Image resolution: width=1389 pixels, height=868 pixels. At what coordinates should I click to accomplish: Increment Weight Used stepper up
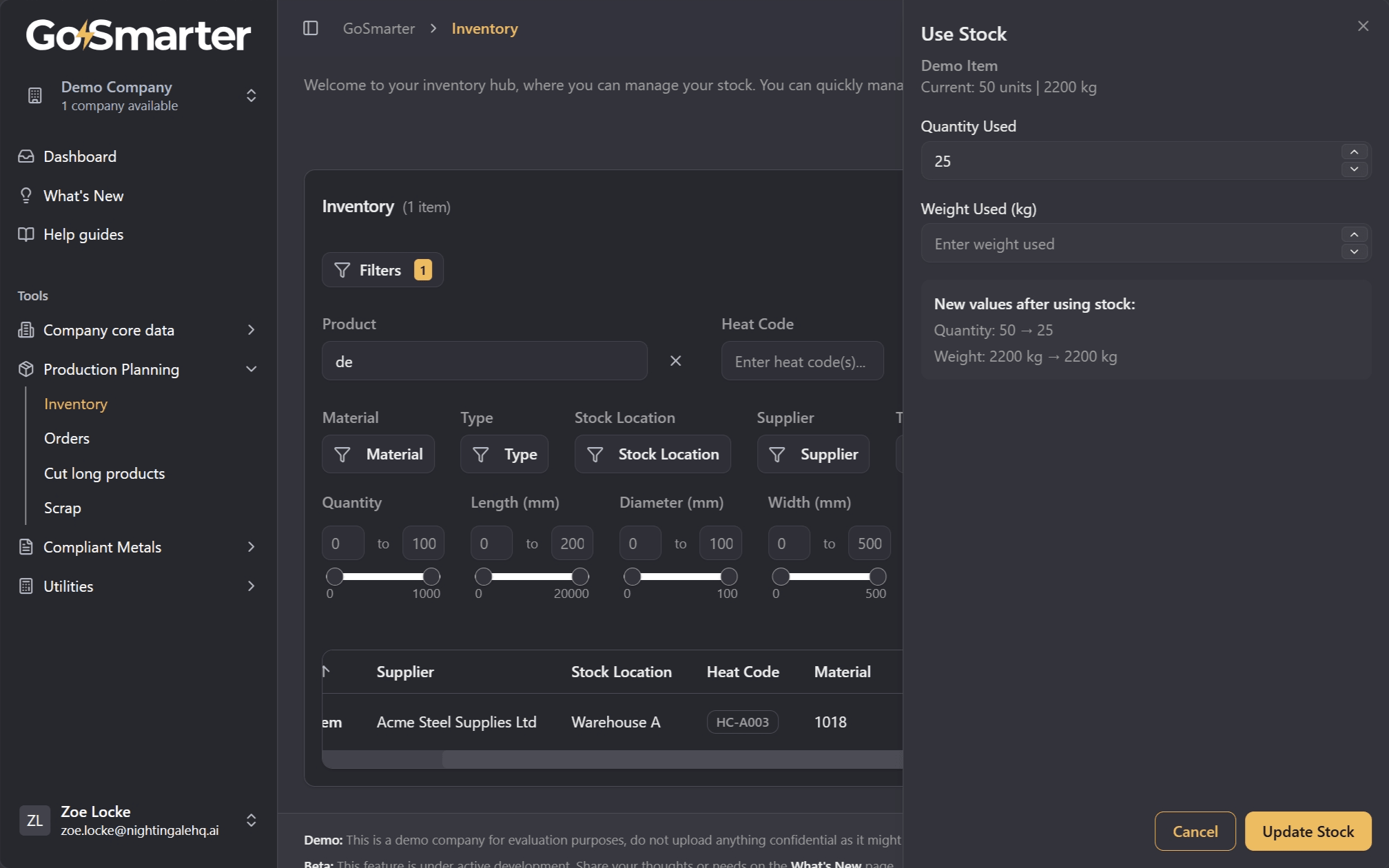point(1354,235)
